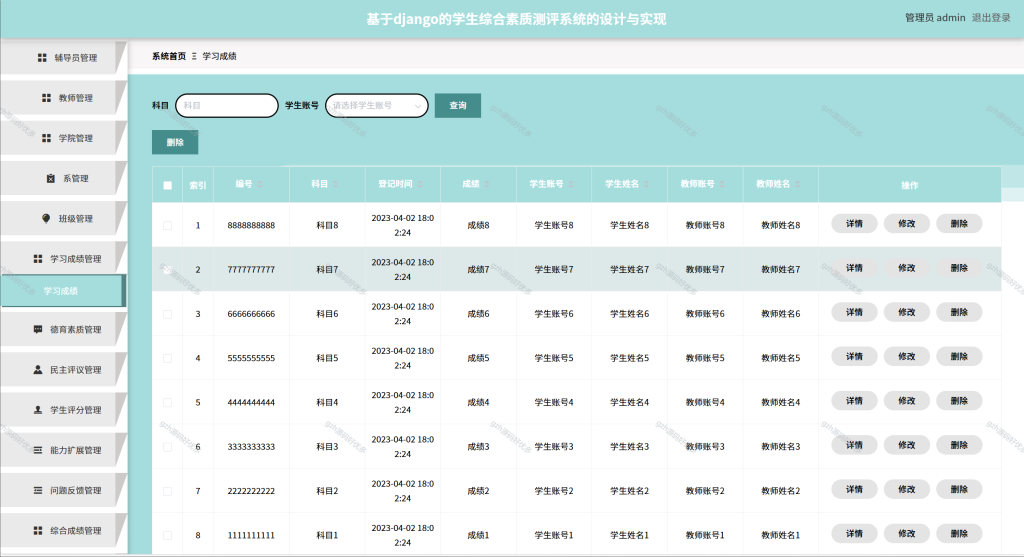Click the cell text 学生姓名5

point(630,358)
